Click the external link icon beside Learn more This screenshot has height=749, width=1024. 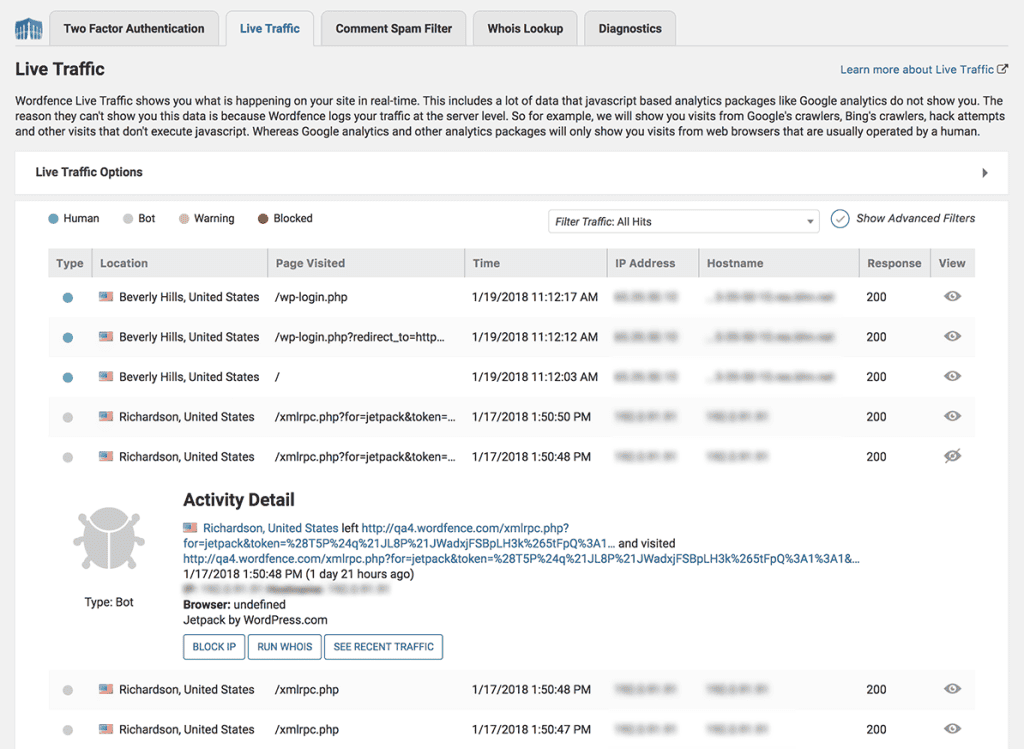pos(1002,69)
